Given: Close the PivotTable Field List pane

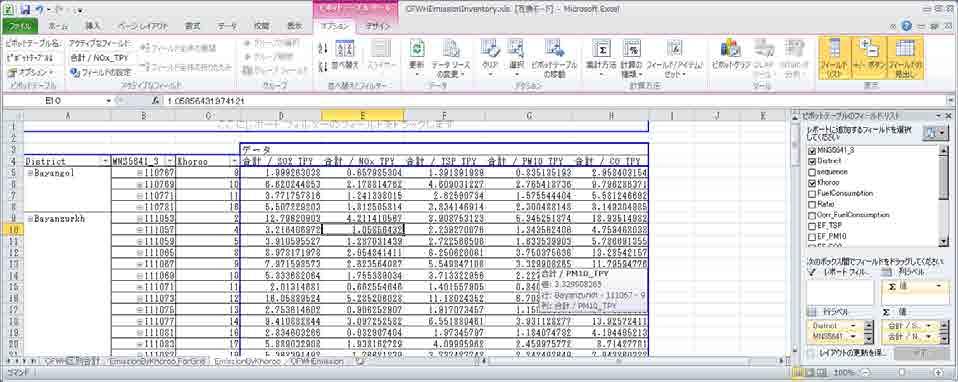Looking at the screenshot, I should (948, 116).
